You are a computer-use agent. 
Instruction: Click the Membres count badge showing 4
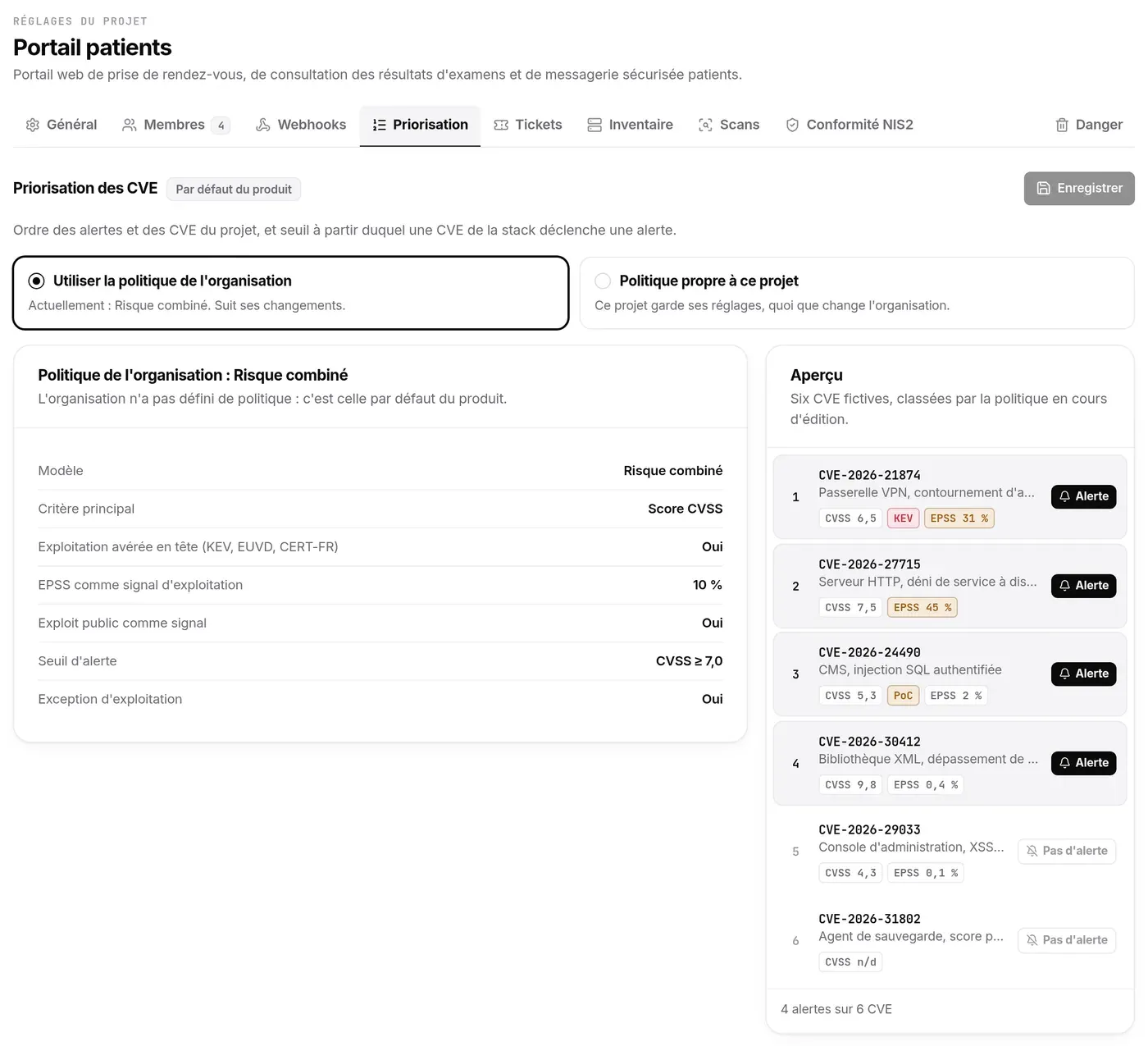(221, 126)
